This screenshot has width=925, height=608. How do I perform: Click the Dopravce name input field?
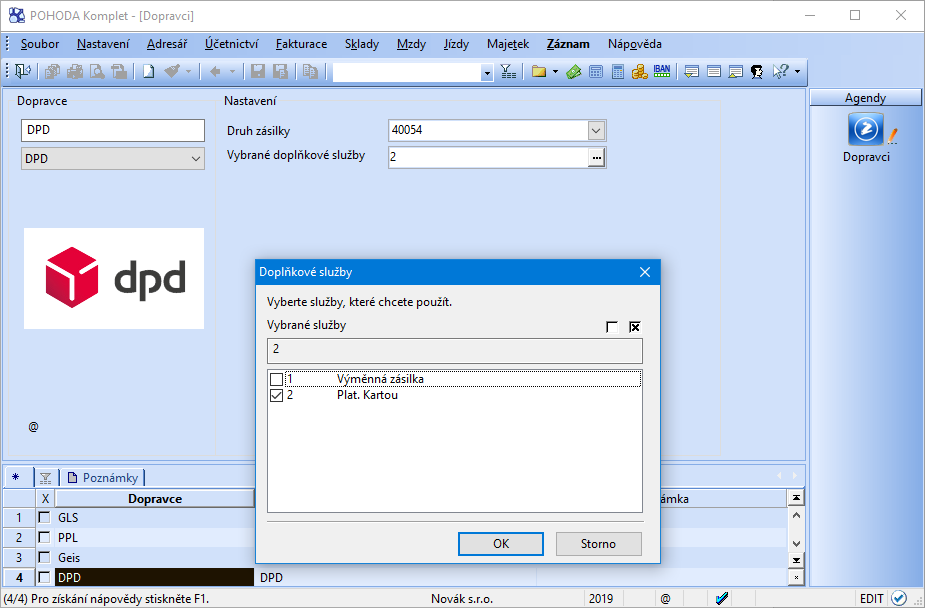point(113,130)
